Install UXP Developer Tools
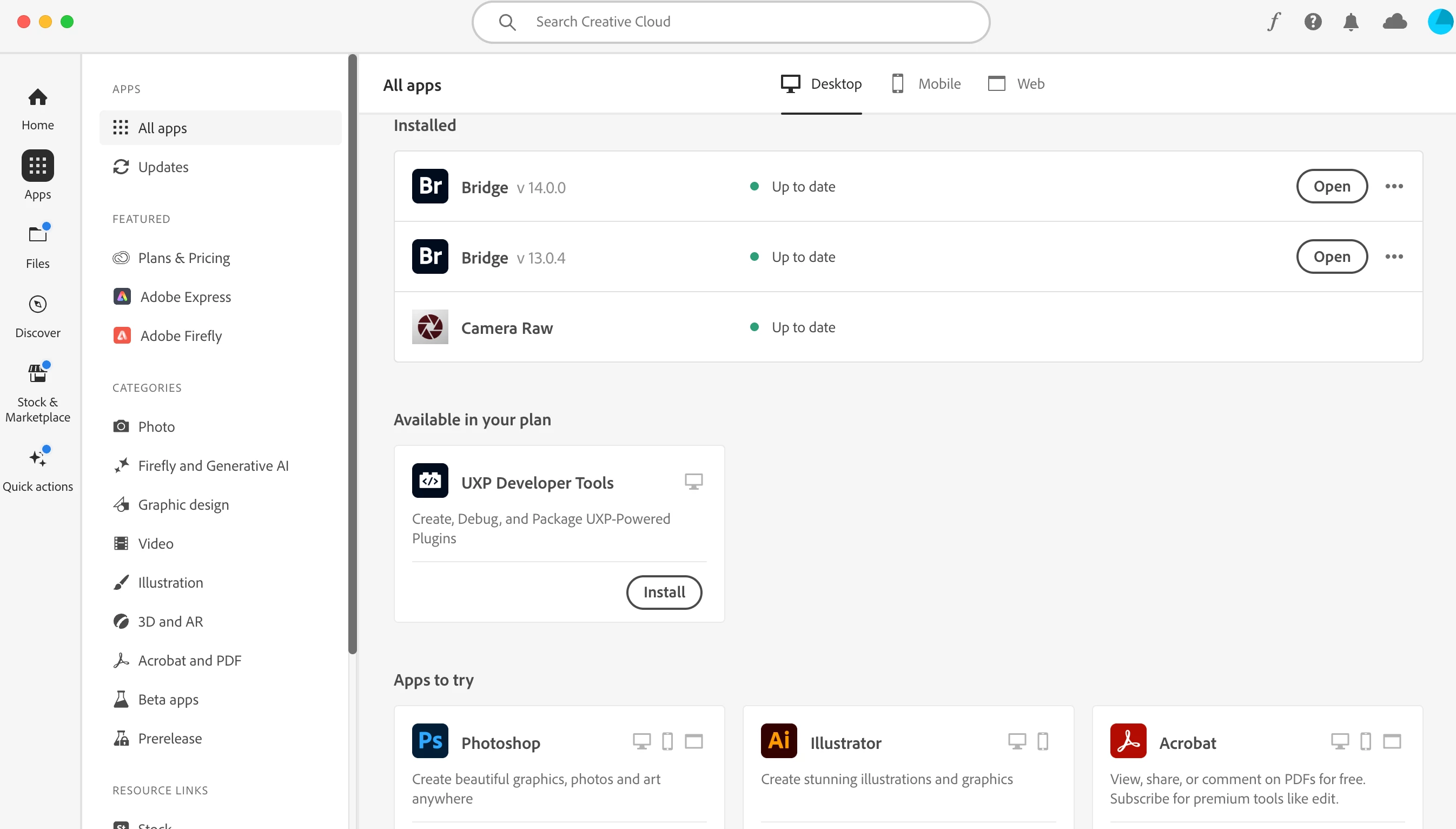This screenshot has height=829, width=1456. click(x=664, y=592)
